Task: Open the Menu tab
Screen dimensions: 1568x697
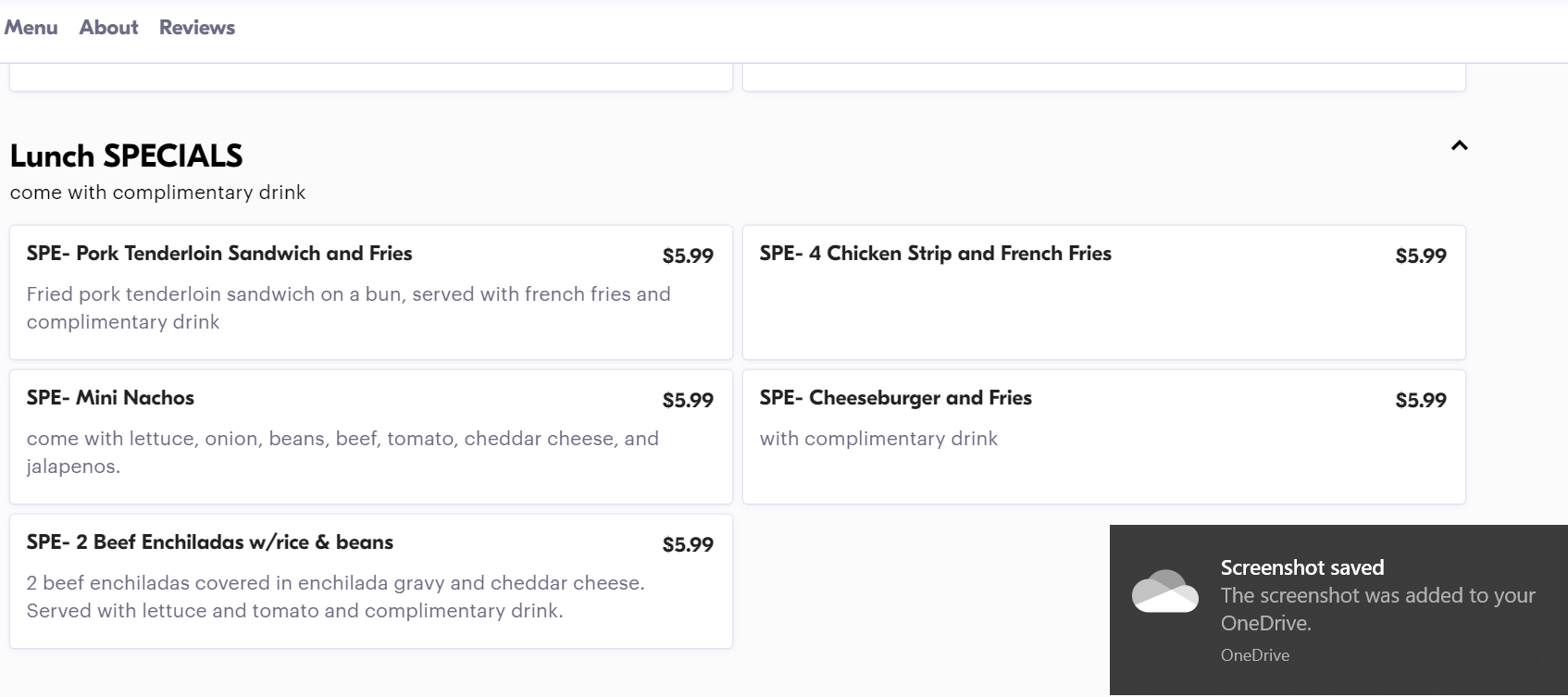Action: point(31,28)
